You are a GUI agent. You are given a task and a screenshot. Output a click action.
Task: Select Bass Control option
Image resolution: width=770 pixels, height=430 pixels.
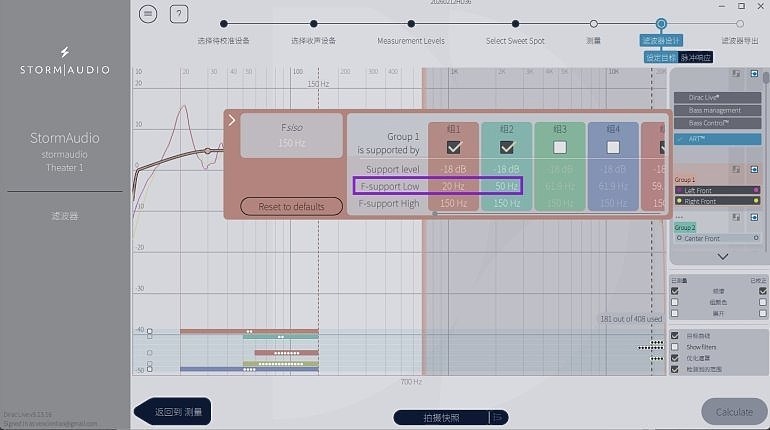(717, 123)
